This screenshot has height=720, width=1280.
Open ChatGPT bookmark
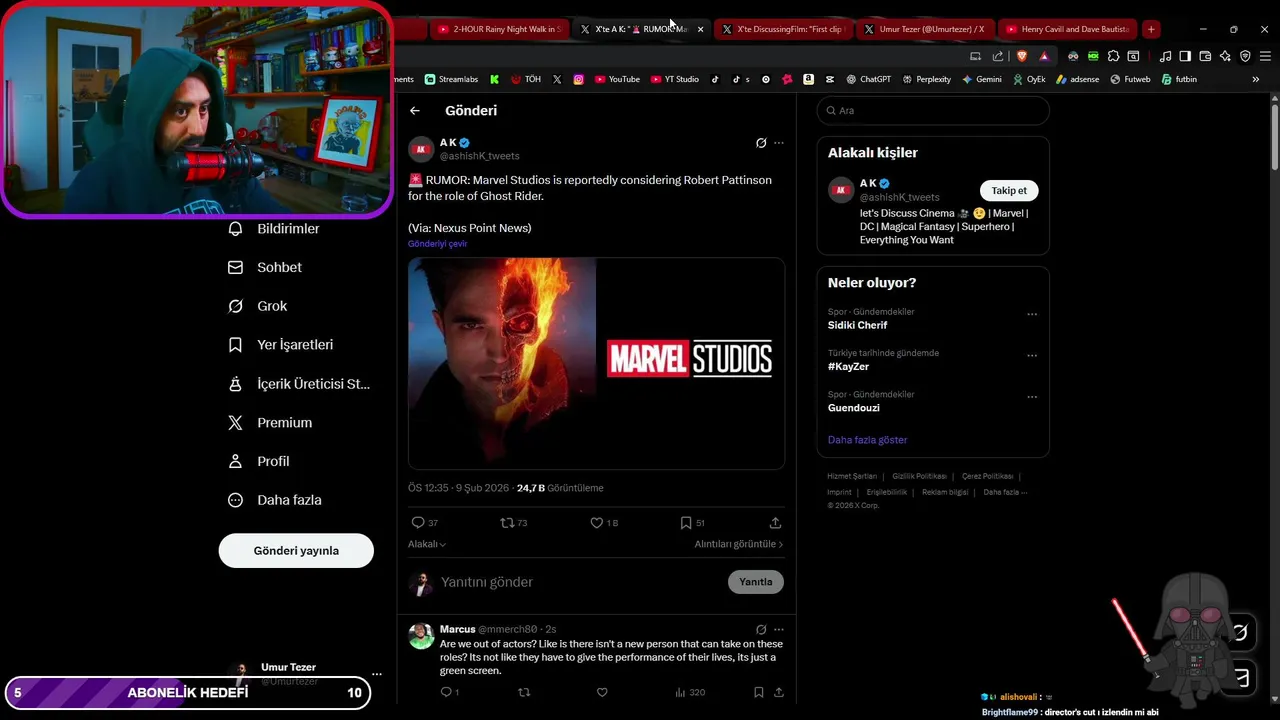click(x=868, y=79)
